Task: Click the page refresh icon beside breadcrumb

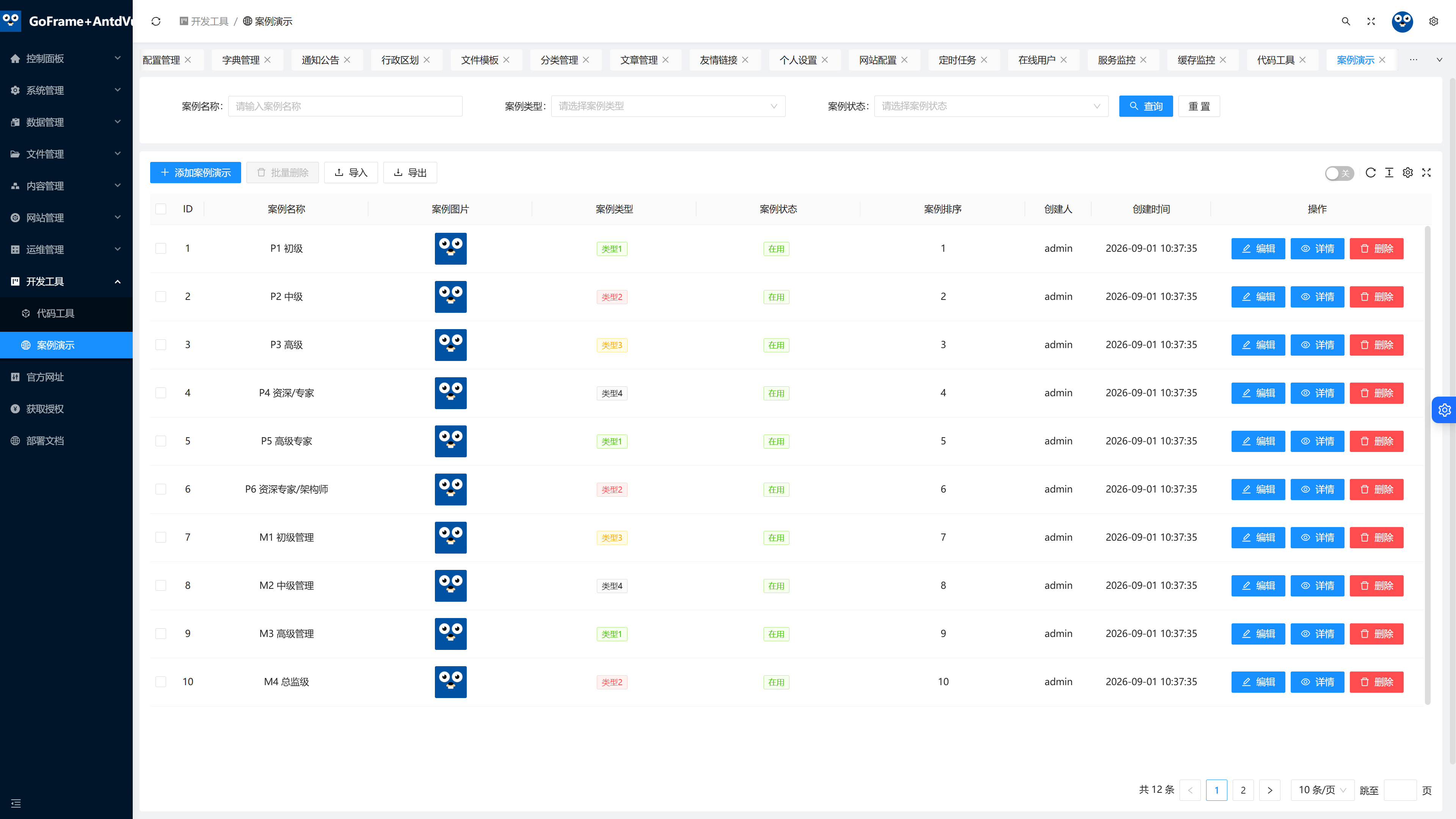Action: [156, 22]
